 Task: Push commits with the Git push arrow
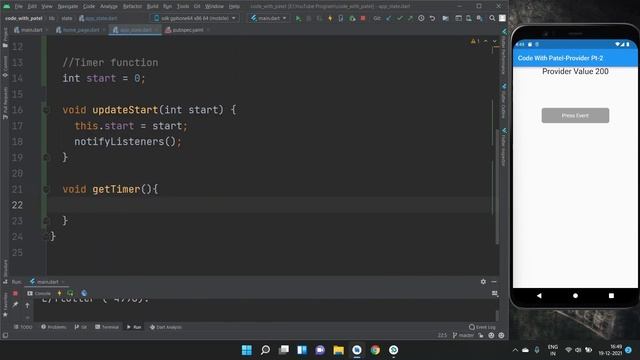click(410, 18)
